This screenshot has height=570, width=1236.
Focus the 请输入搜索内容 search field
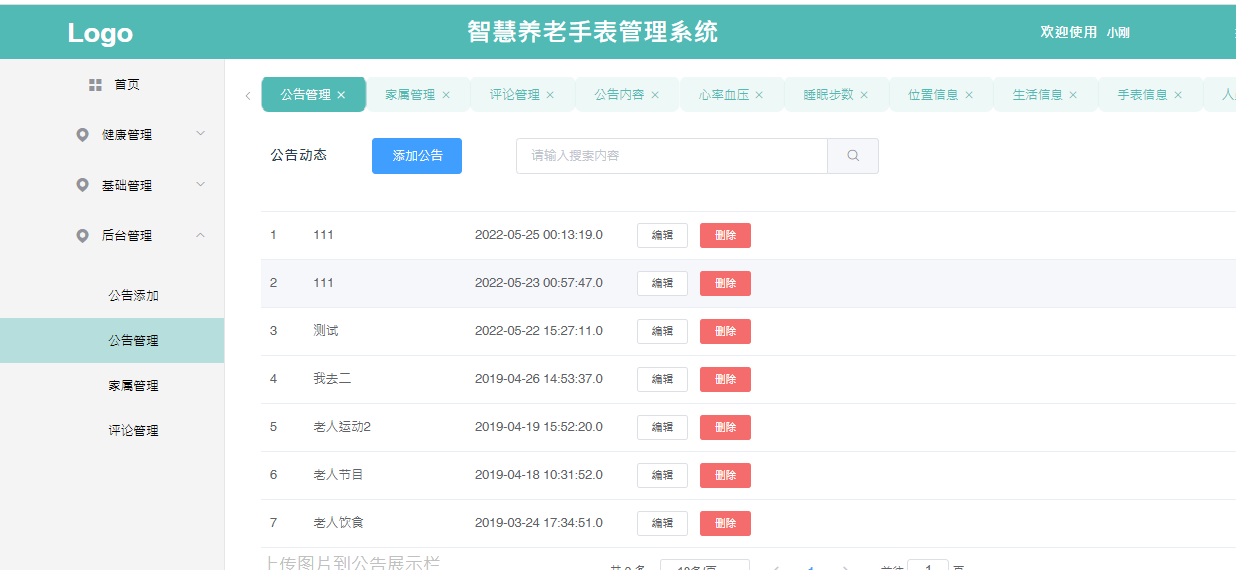tap(671, 156)
